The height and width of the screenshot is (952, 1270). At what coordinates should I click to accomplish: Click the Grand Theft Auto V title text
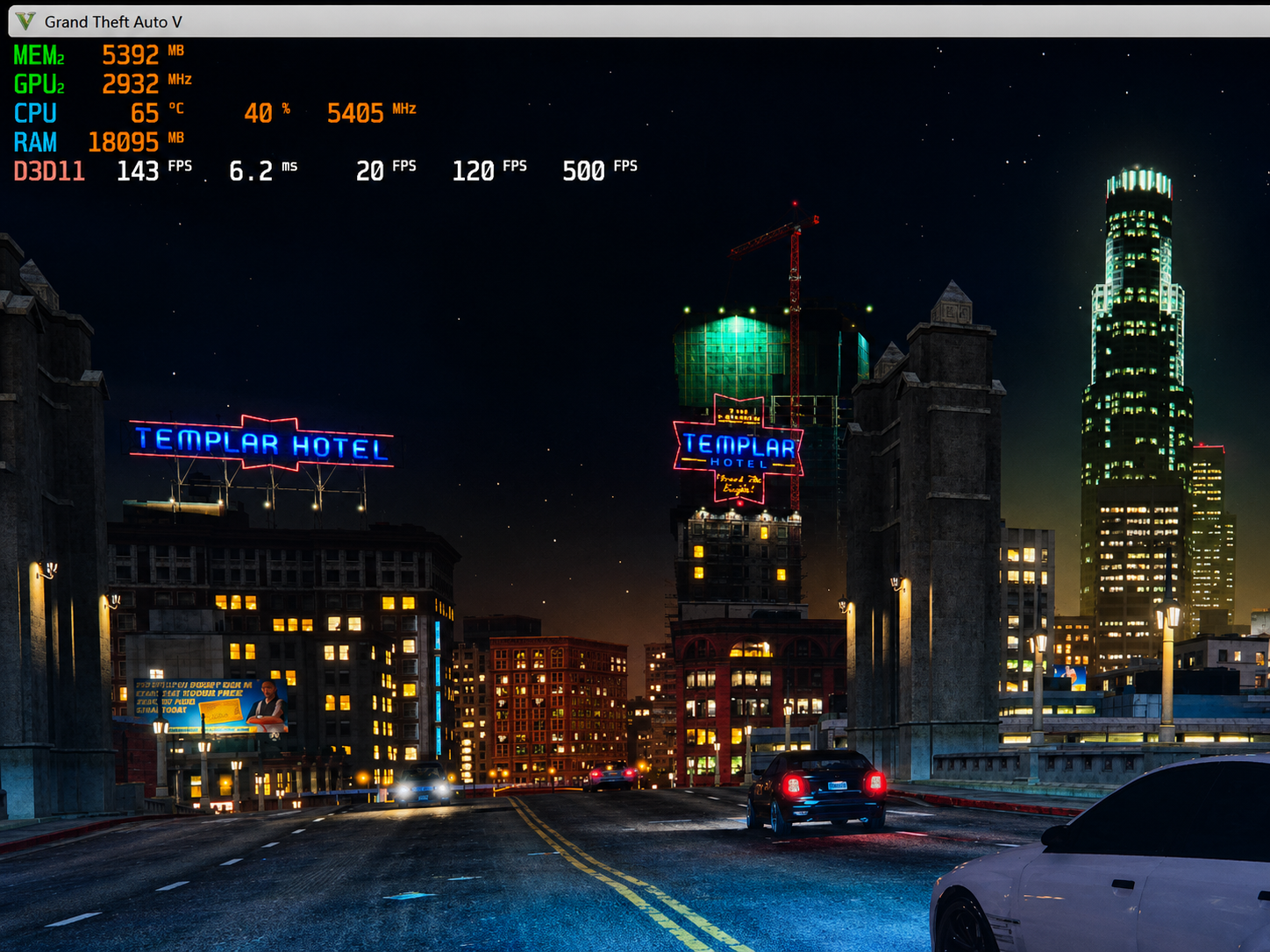tap(113, 22)
